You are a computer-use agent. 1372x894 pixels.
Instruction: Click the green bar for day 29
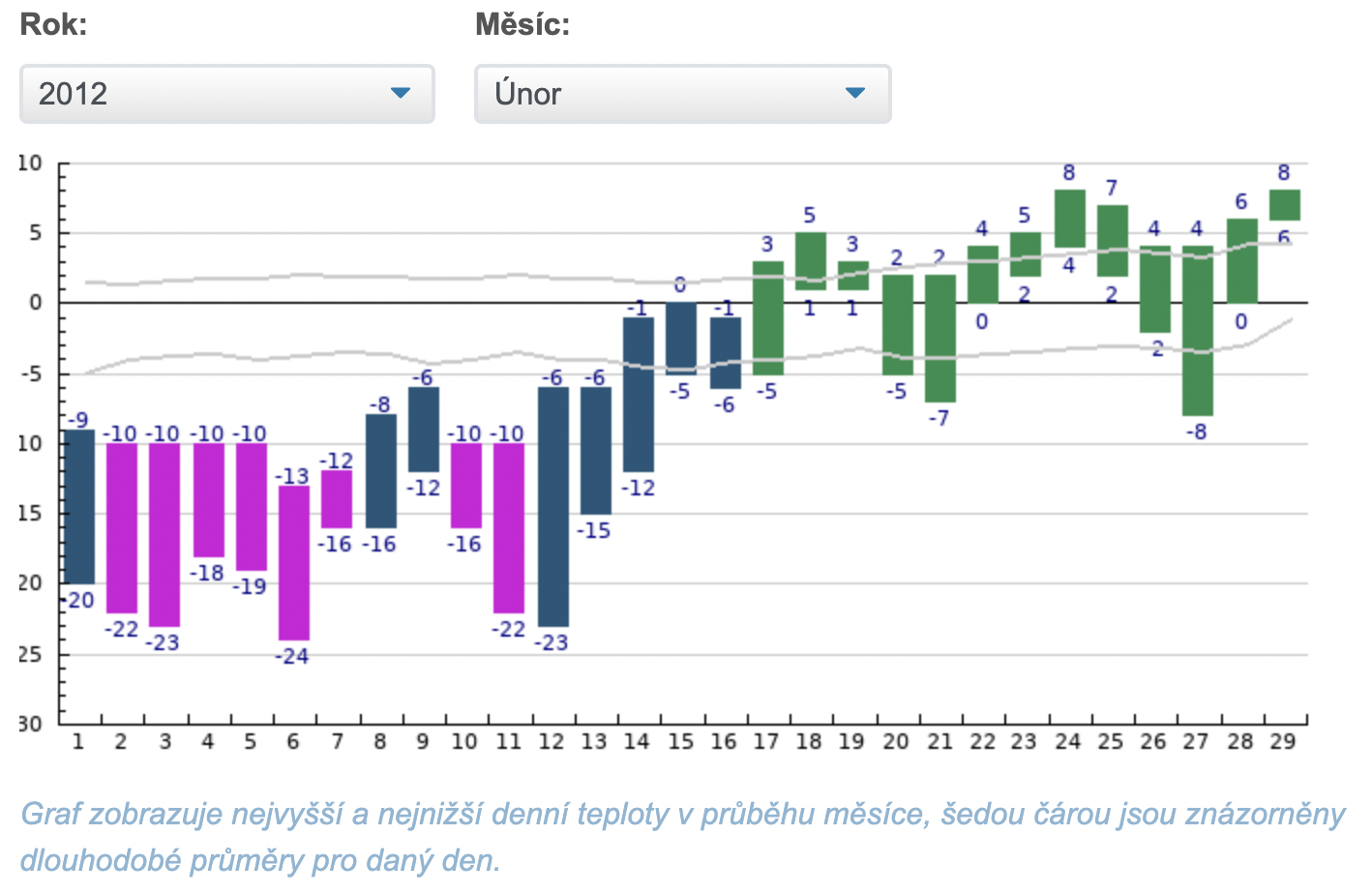coord(1285,205)
